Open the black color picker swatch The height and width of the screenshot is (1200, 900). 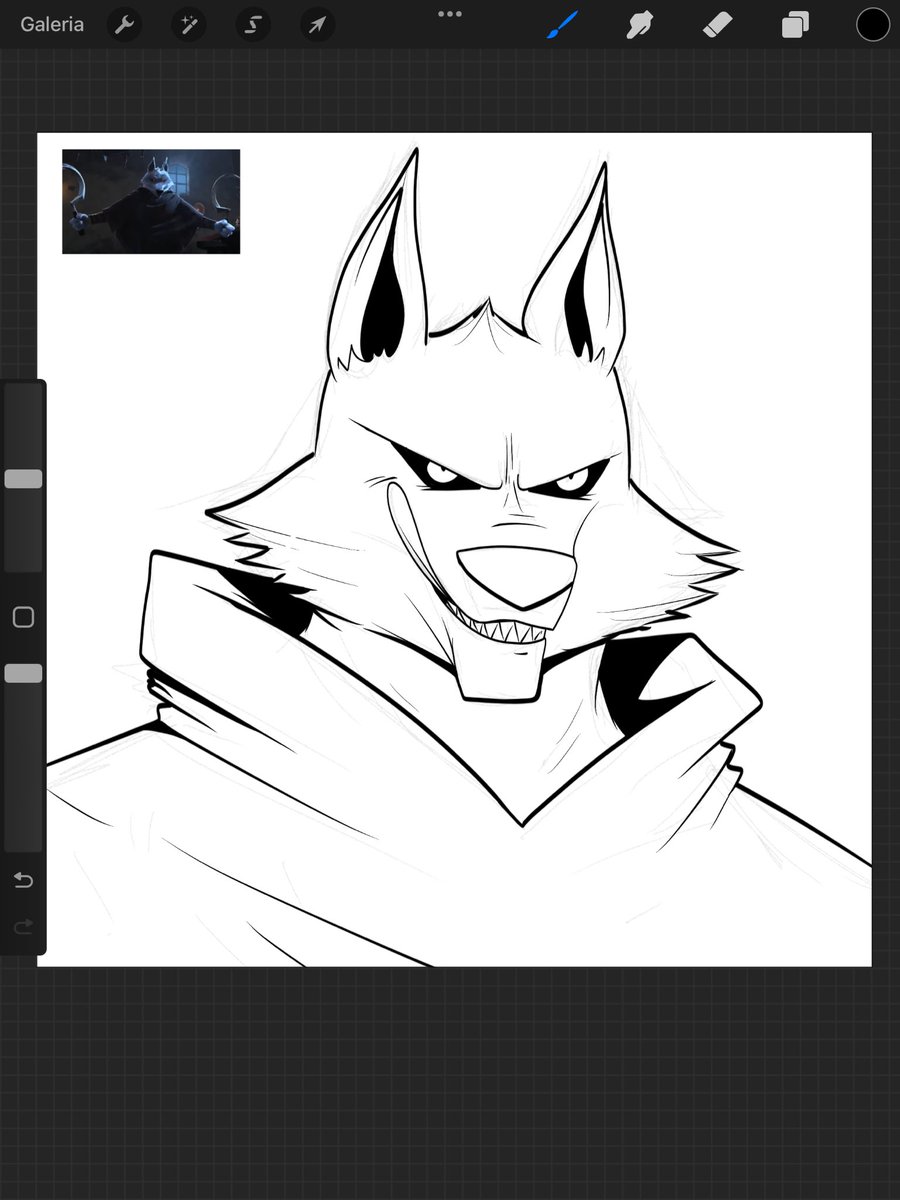tap(873, 25)
